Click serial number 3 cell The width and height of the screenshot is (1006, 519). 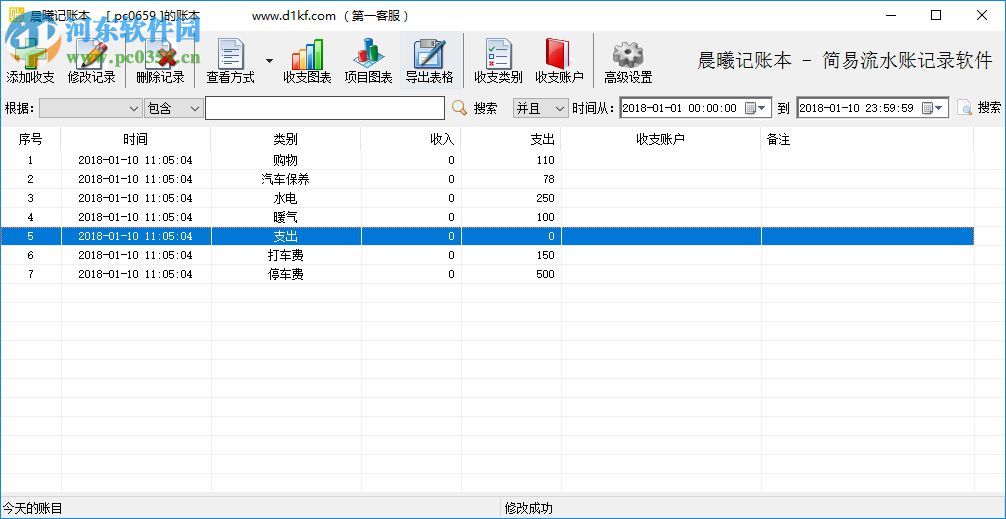(x=30, y=198)
